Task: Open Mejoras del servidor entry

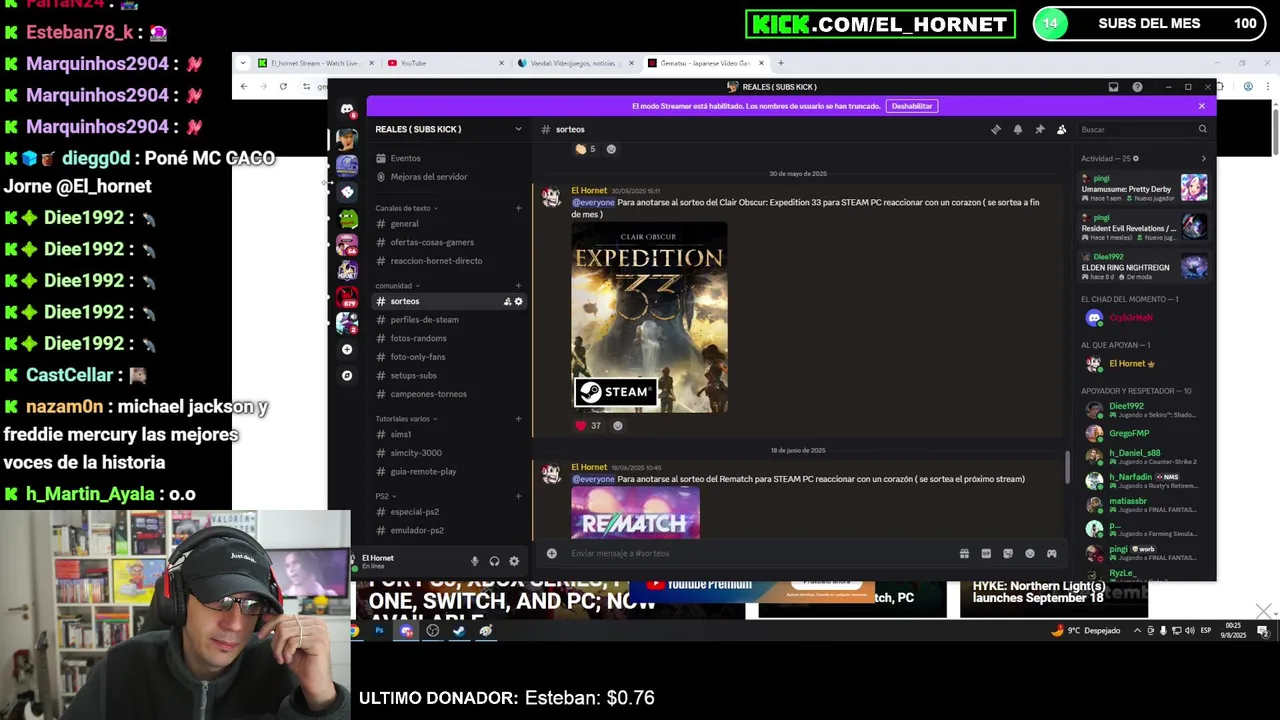Action: pos(448,177)
